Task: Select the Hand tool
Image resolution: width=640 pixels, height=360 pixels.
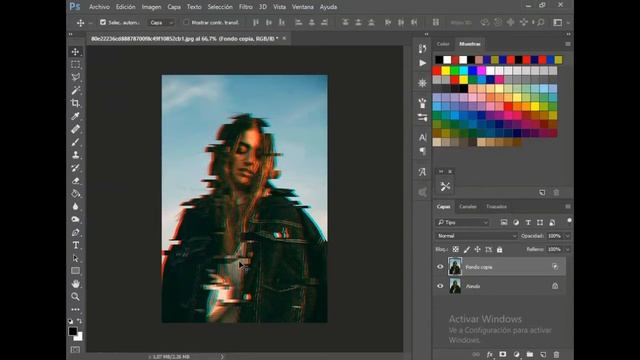Action: click(76, 284)
